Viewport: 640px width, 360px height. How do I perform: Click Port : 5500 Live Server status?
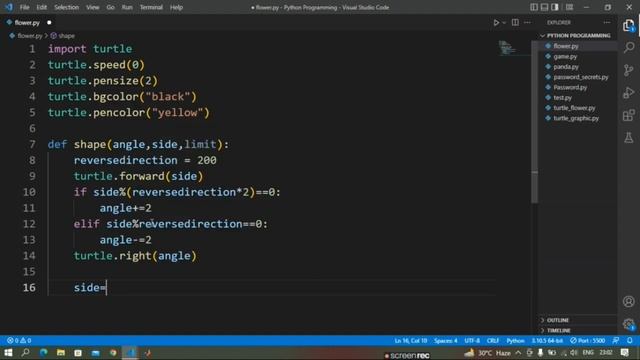click(x=588, y=340)
